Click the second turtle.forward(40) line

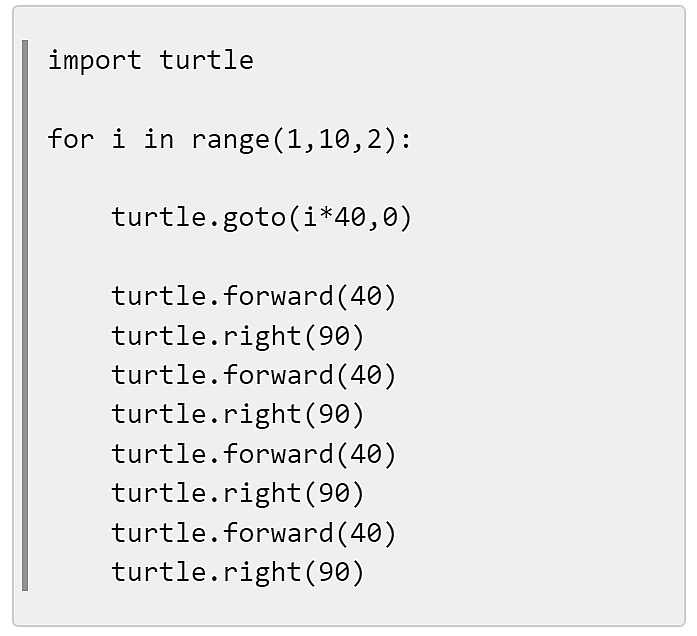pos(253,375)
